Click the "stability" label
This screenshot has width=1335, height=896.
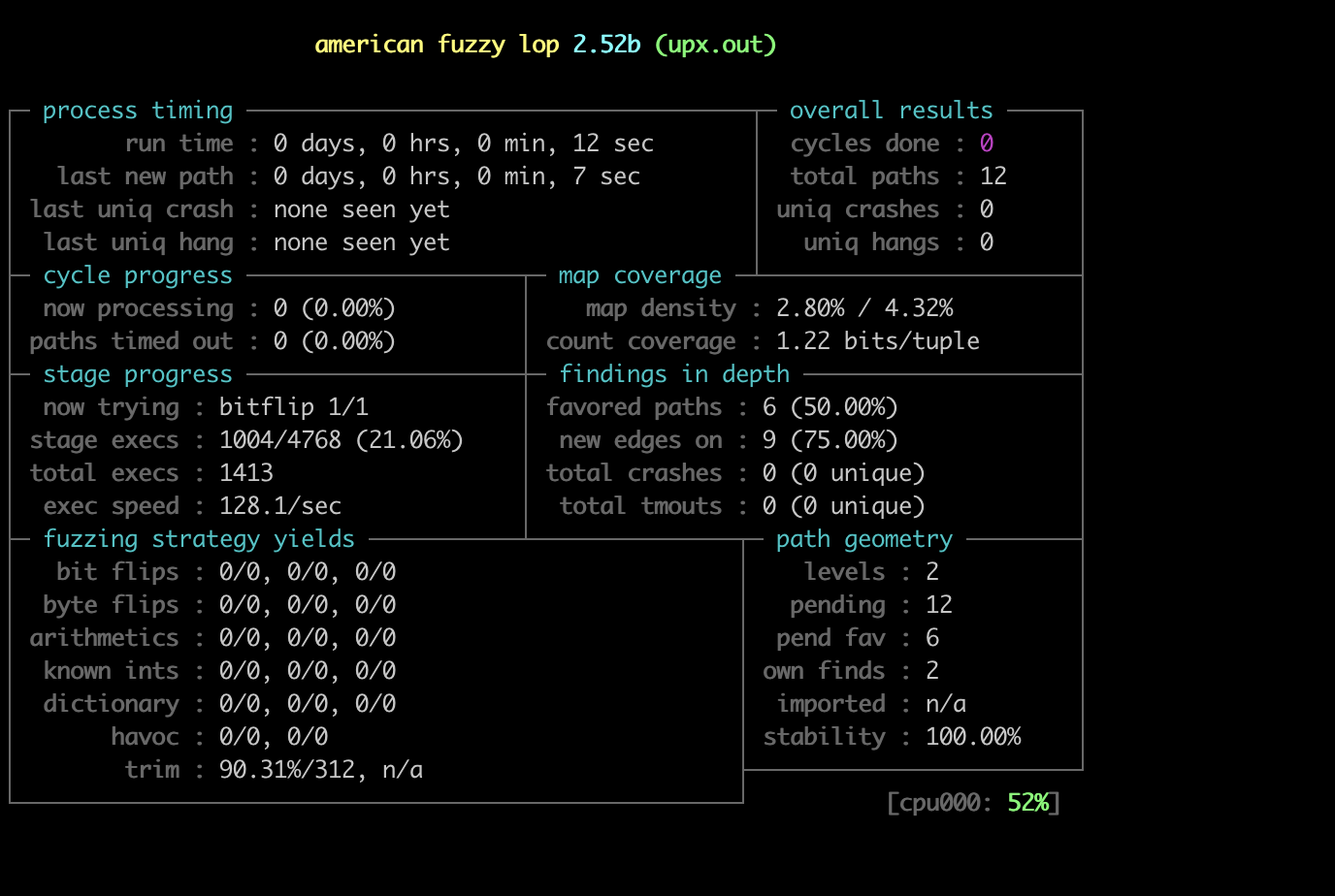[x=825, y=737]
